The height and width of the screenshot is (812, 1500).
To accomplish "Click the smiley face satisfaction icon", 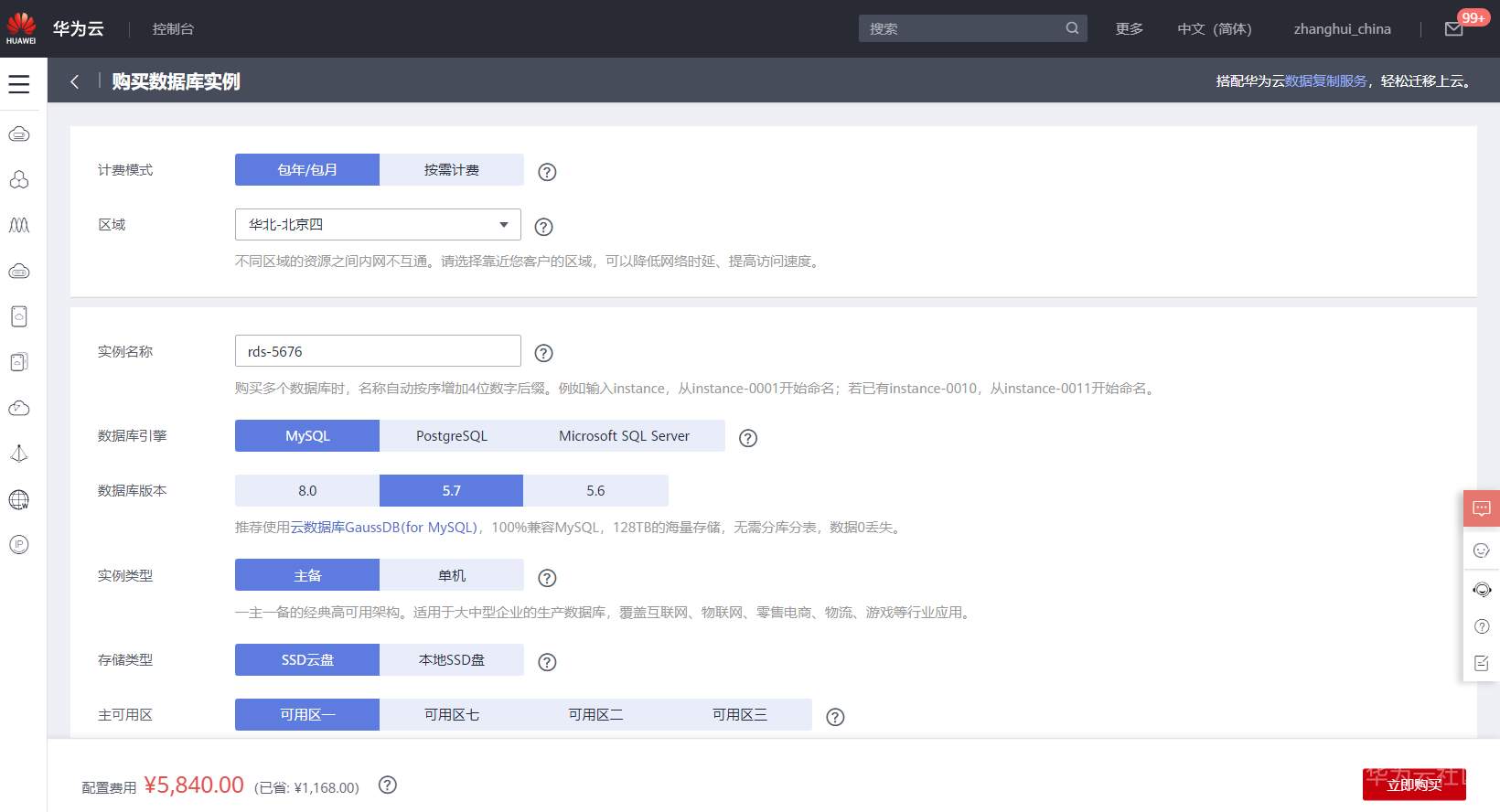I will coord(1482,550).
